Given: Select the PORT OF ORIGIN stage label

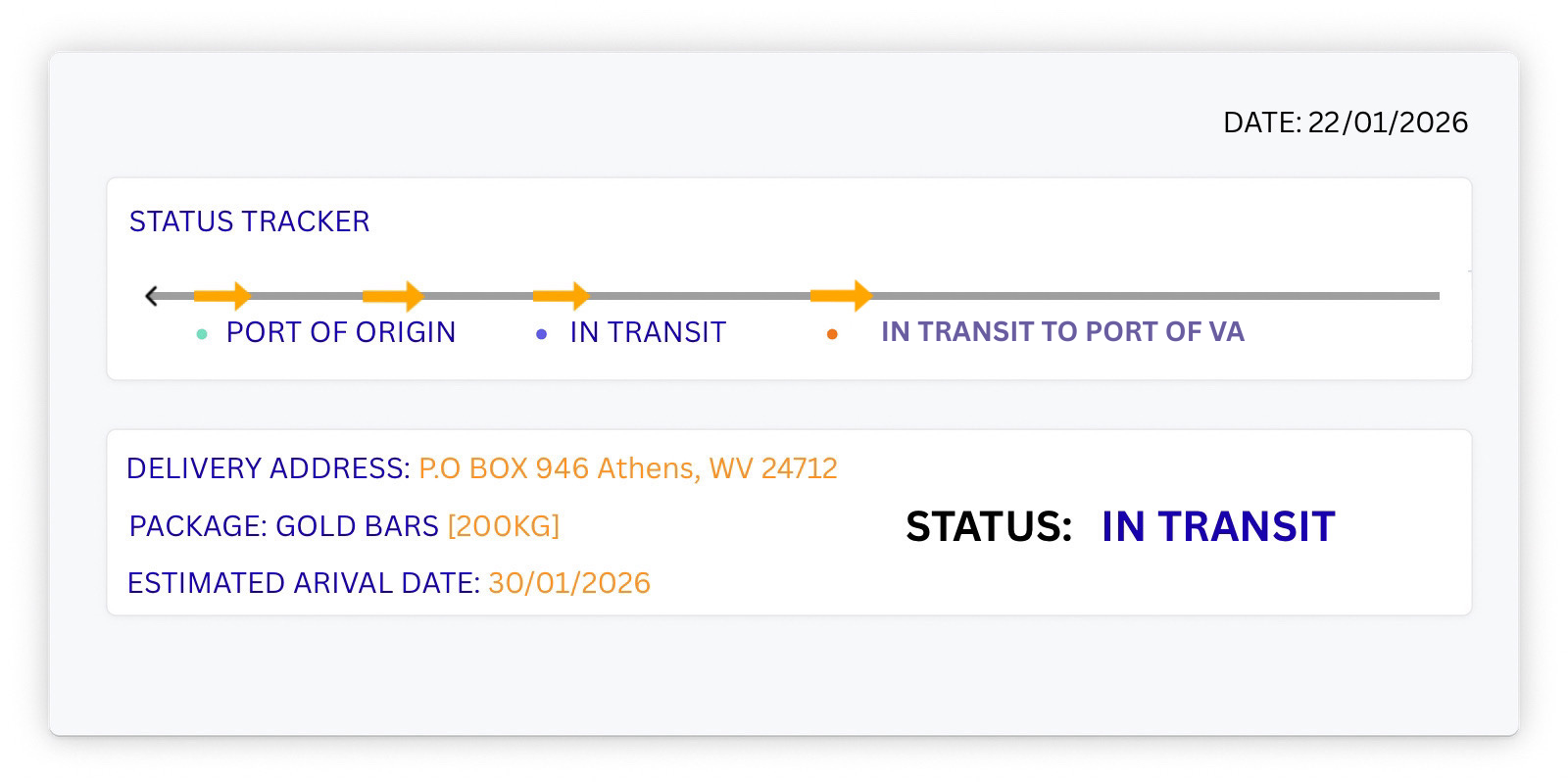Looking at the screenshot, I should (x=341, y=332).
